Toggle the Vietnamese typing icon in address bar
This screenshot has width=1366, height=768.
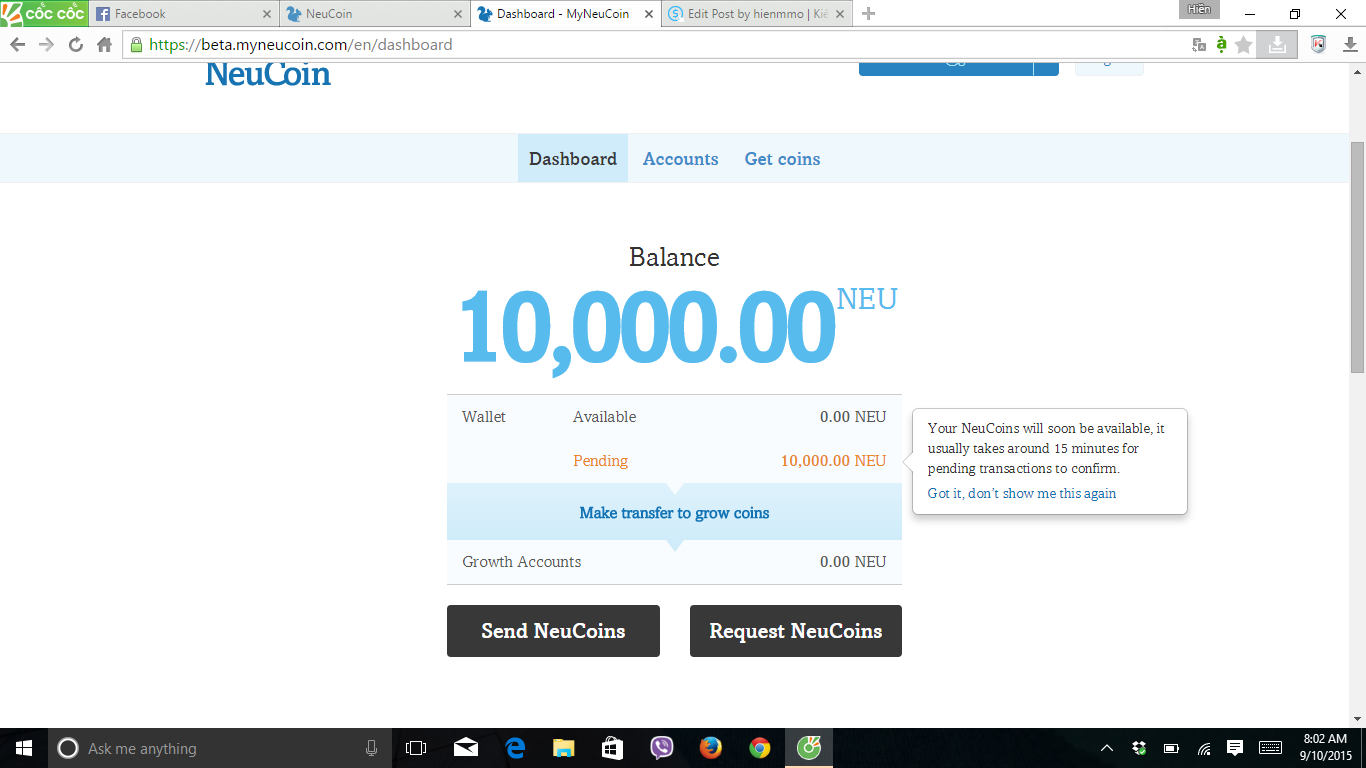[x=1221, y=45]
